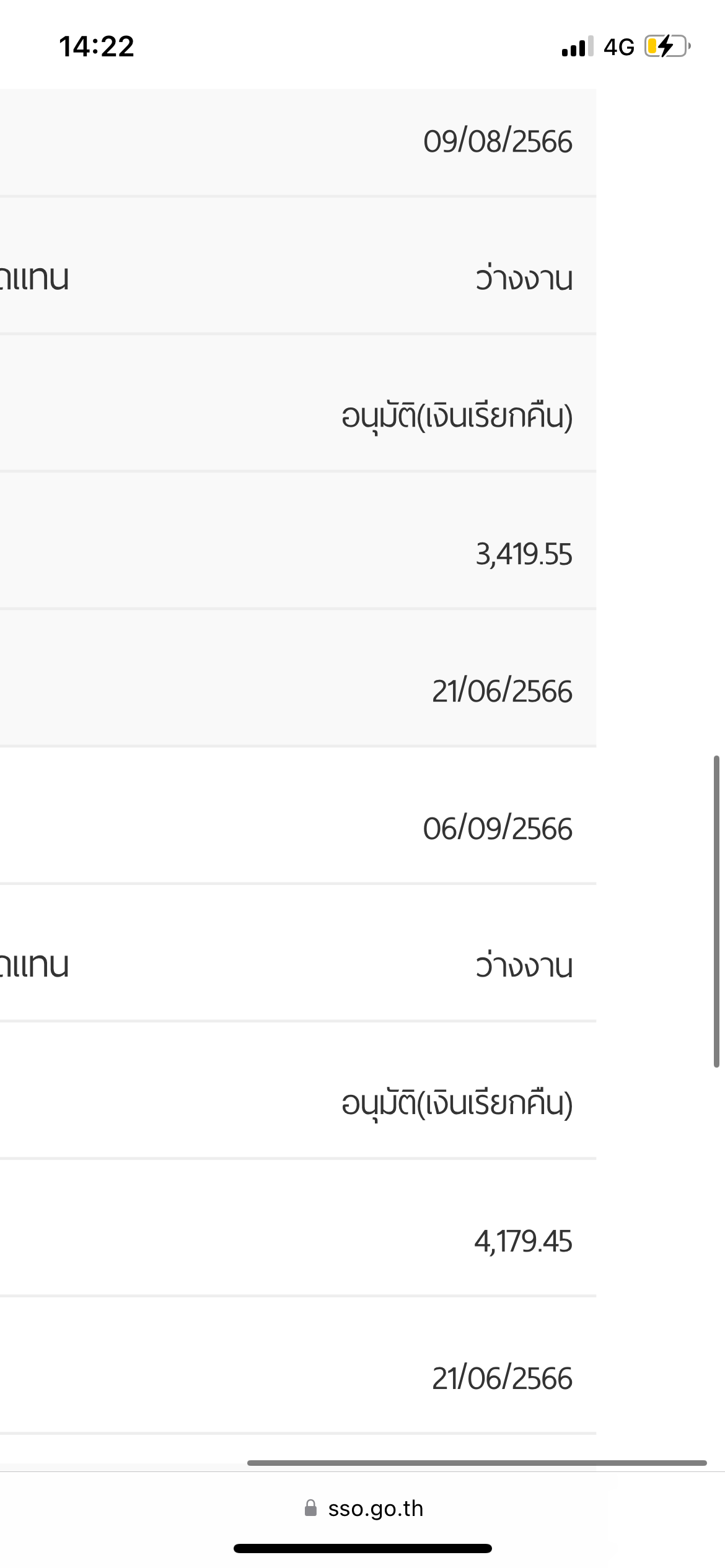This screenshot has width=725, height=1568.
Task: Select the amount 4,179.45
Action: [x=523, y=1241]
